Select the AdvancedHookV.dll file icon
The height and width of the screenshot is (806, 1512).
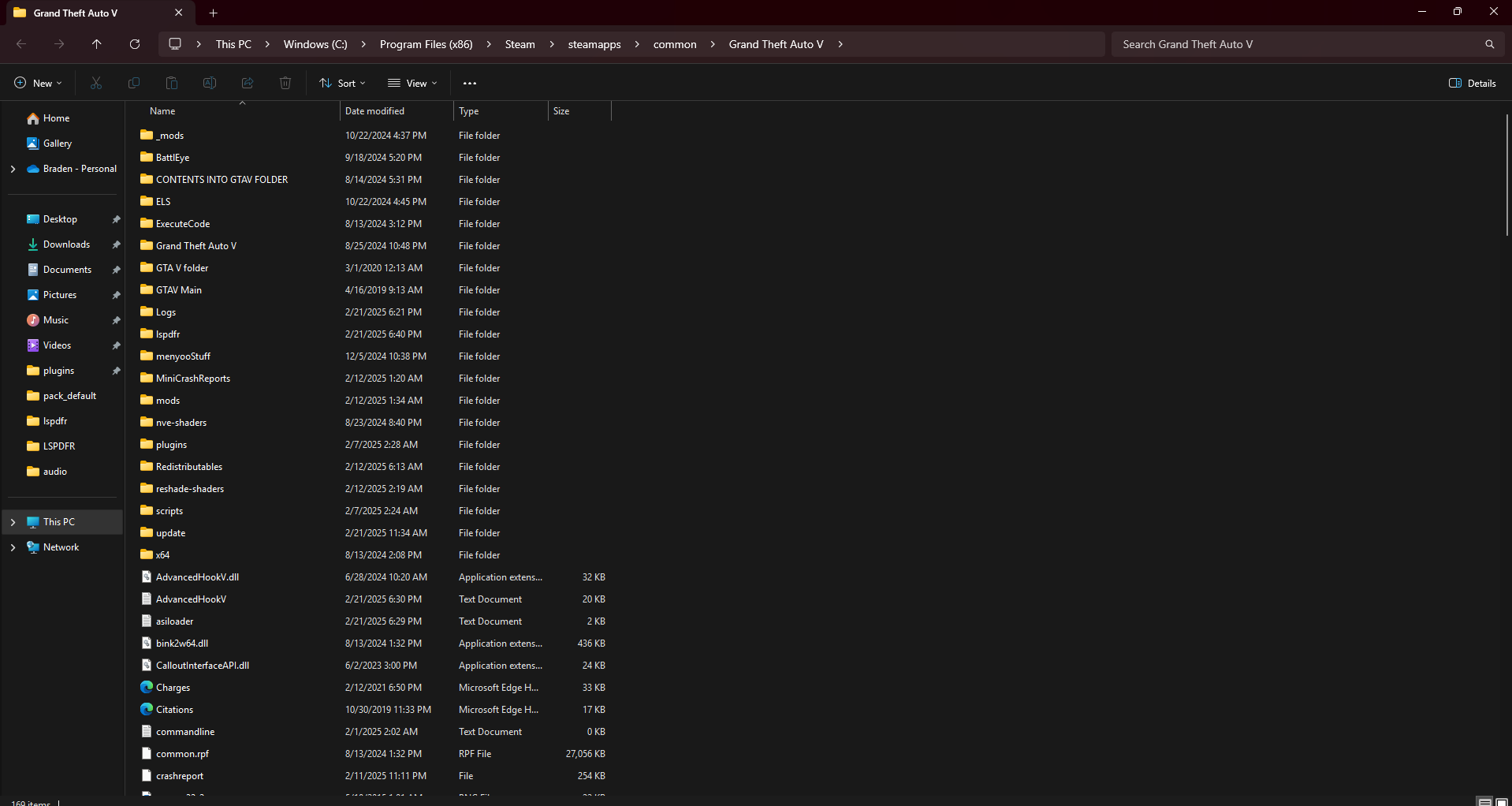[x=147, y=577]
